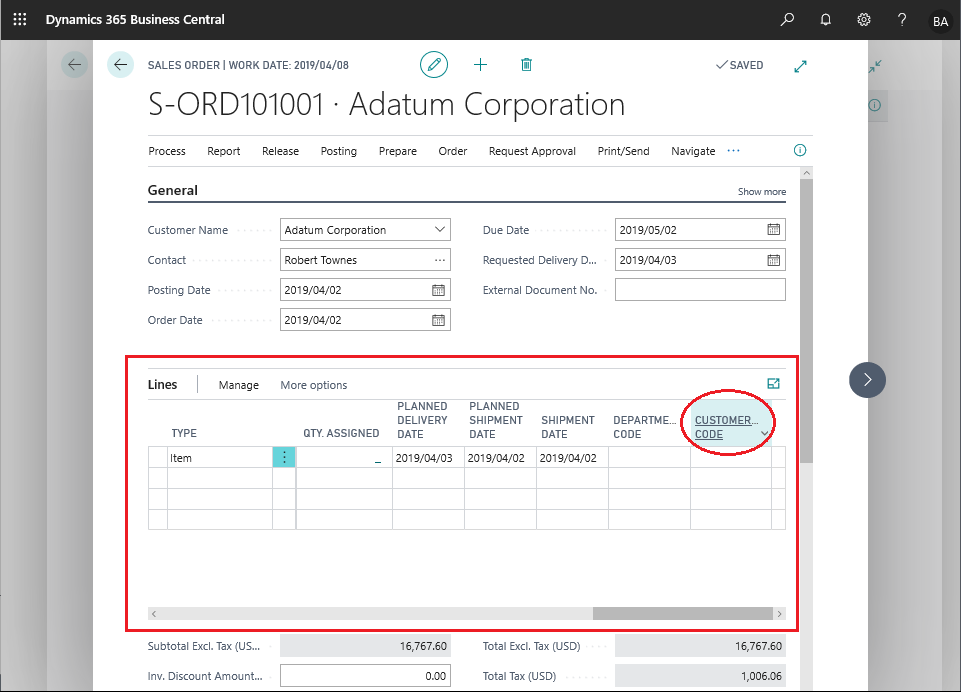Screen dimensions: 961x692
Task: Open the app launcher waffle menu
Action: pos(20,20)
